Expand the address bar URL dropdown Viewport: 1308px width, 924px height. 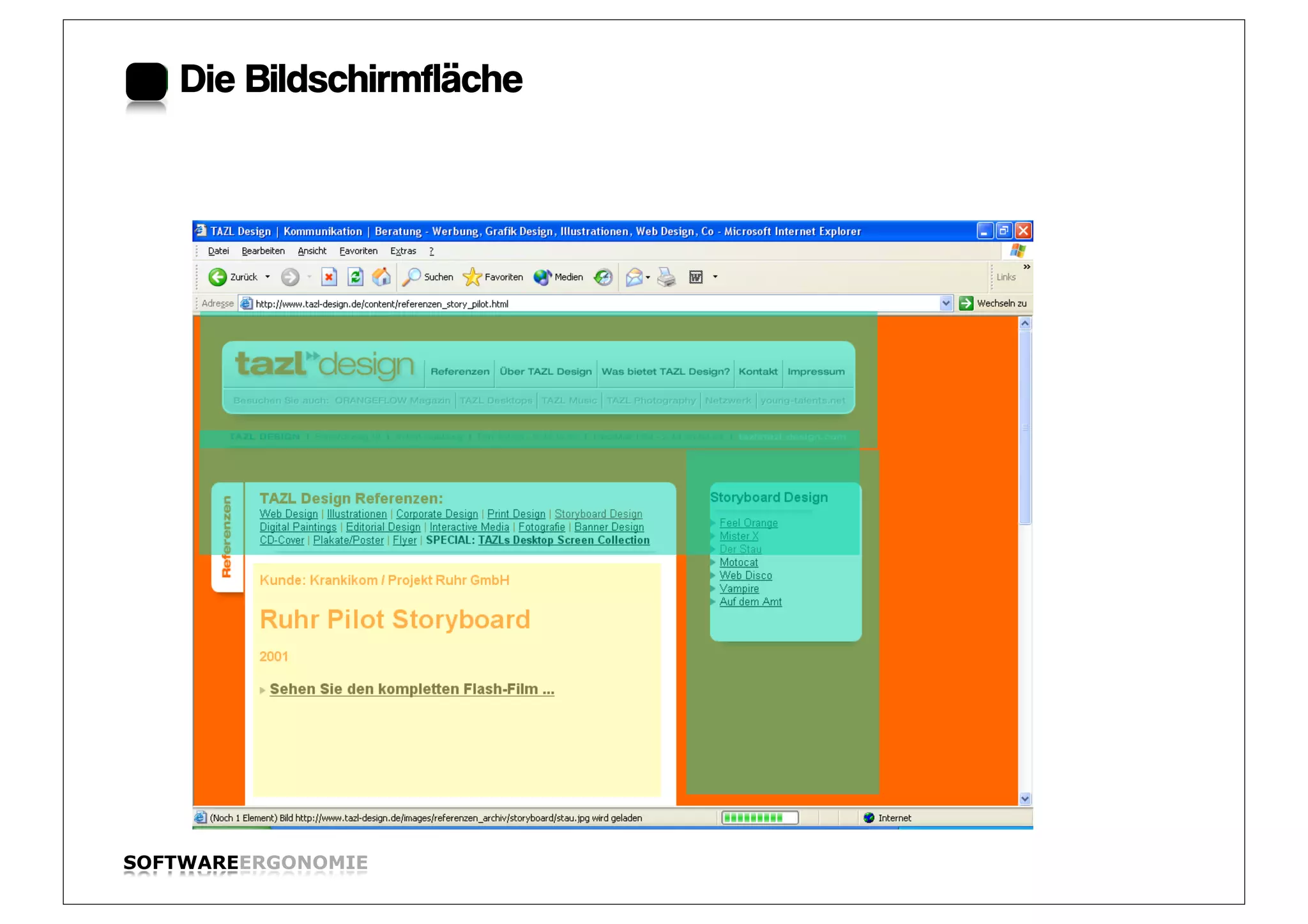pos(947,304)
